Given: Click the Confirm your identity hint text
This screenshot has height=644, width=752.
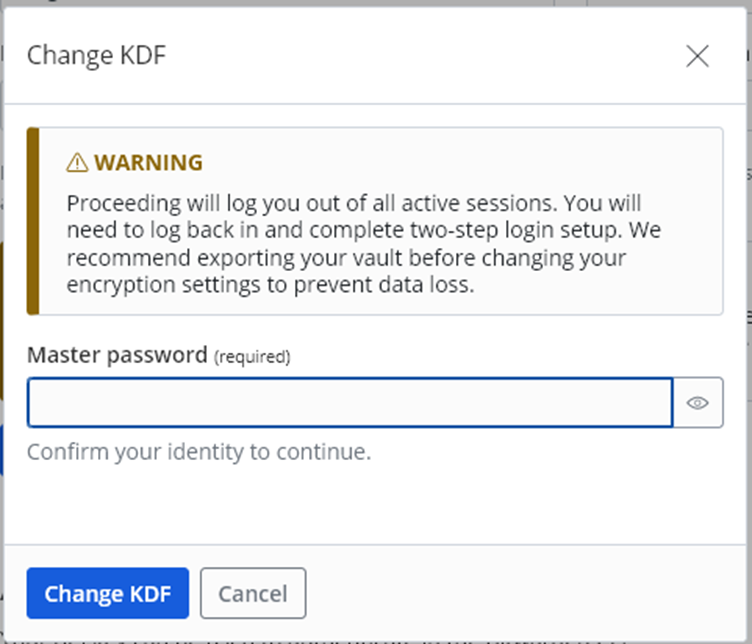Looking at the screenshot, I should 199,452.
